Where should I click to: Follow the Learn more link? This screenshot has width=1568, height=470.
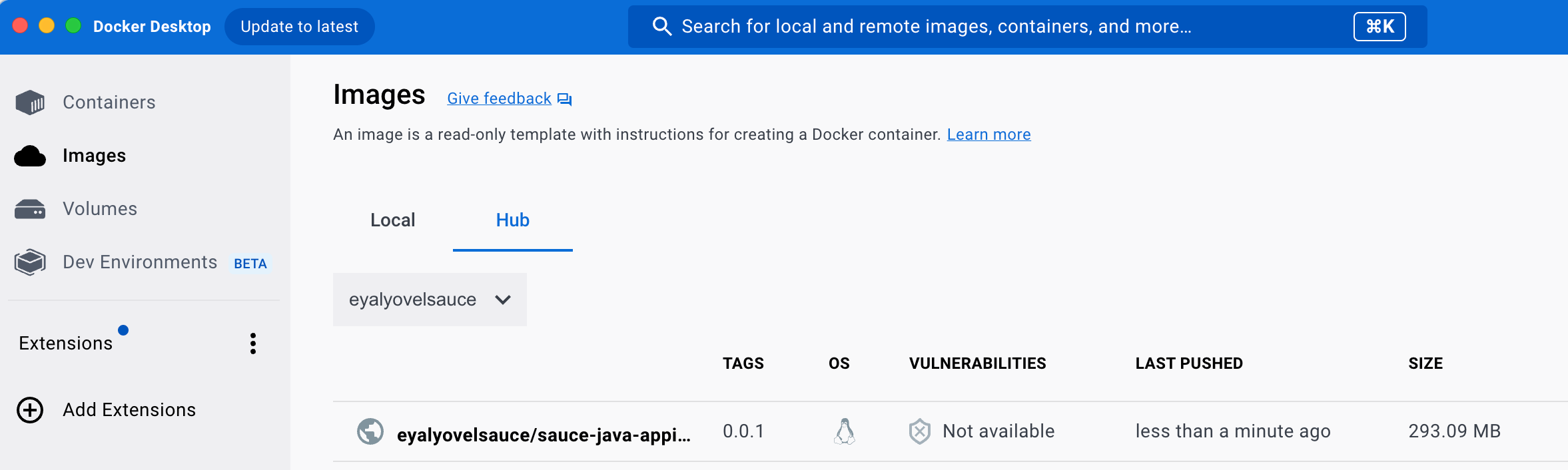coord(988,134)
